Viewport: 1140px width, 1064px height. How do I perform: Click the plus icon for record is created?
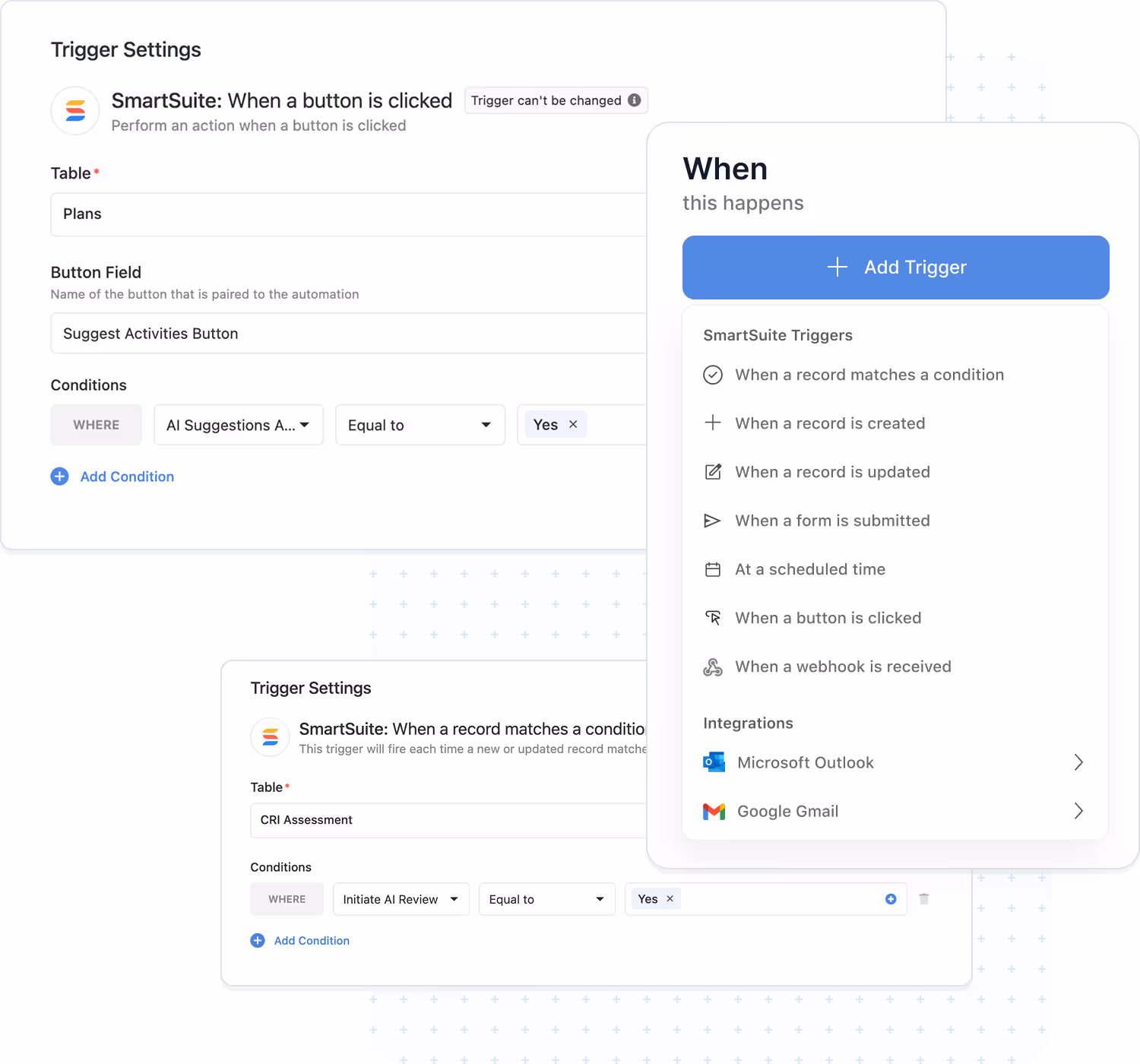click(x=713, y=423)
